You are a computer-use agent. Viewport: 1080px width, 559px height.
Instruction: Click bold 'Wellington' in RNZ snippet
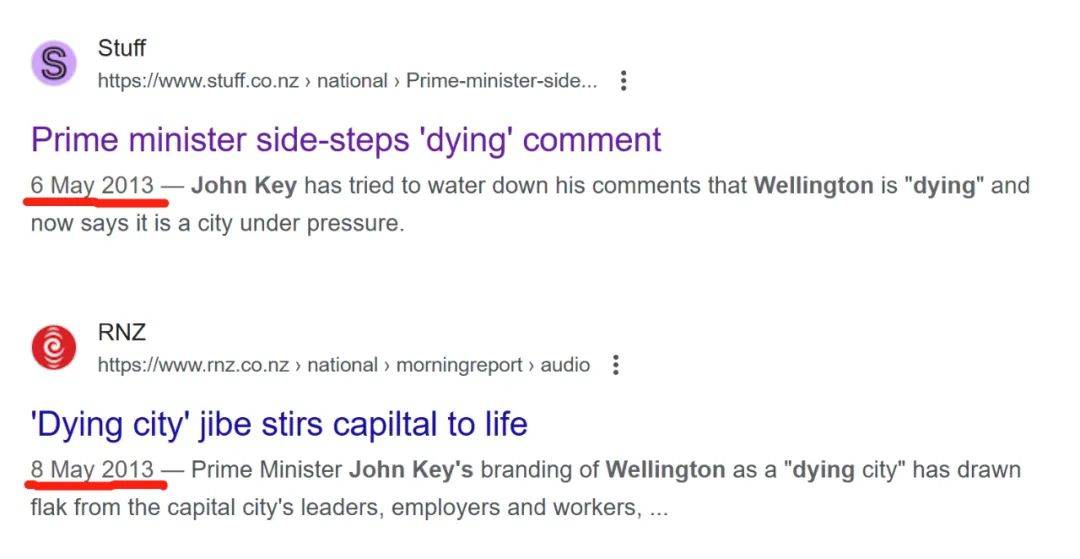point(665,470)
